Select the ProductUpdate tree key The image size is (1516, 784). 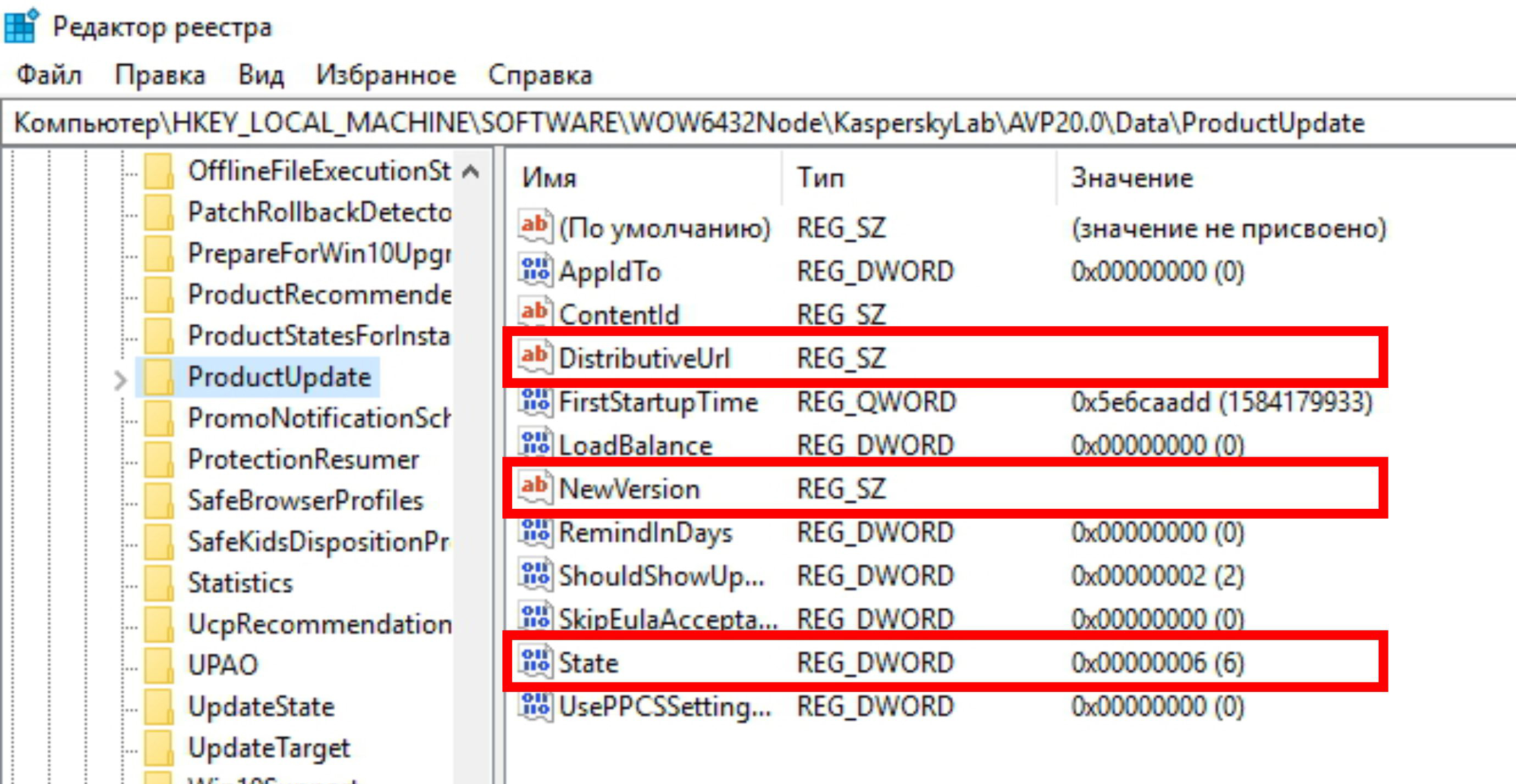pyautogui.click(x=279, y=377)
